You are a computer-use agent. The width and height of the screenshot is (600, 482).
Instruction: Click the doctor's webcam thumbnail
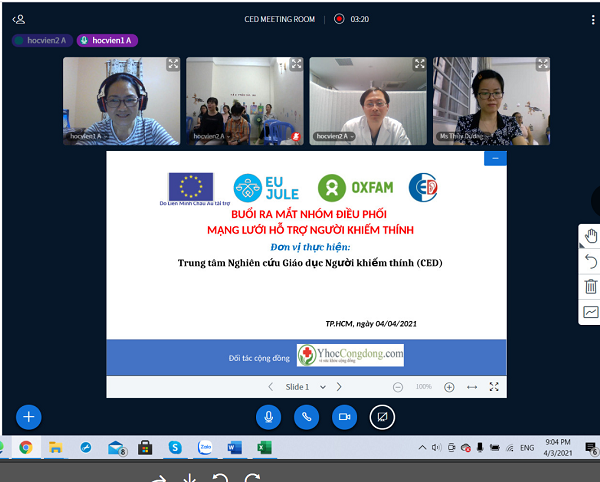pyautogui.click(x=368, y=101)
